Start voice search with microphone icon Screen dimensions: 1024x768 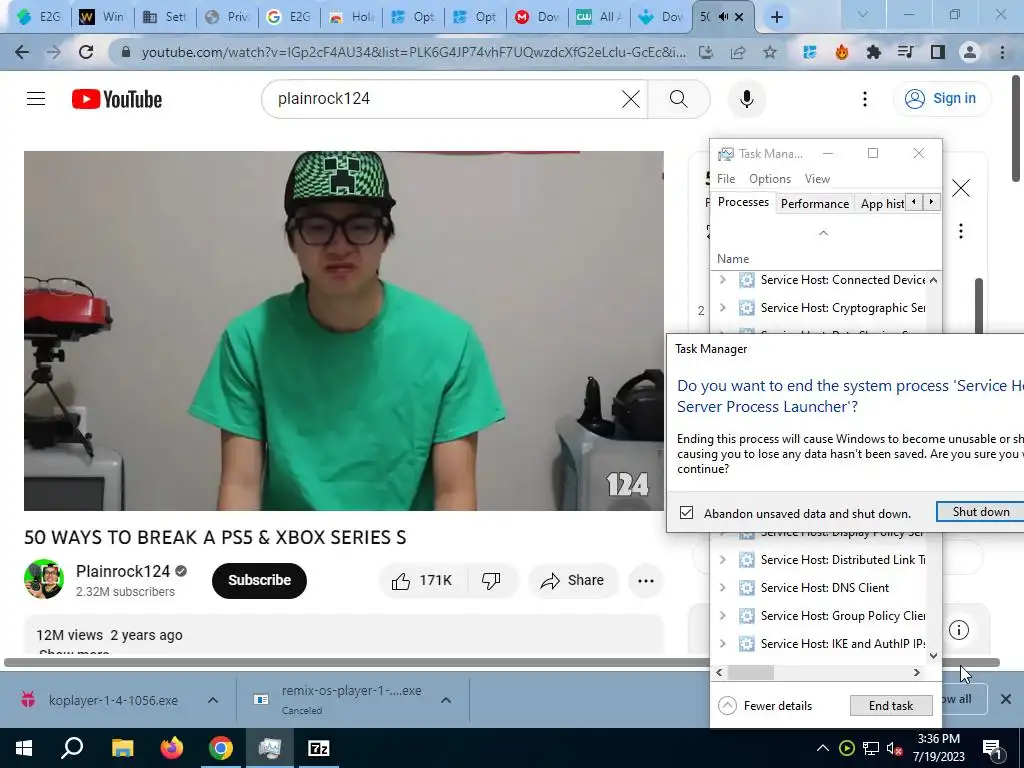point(746,99)
